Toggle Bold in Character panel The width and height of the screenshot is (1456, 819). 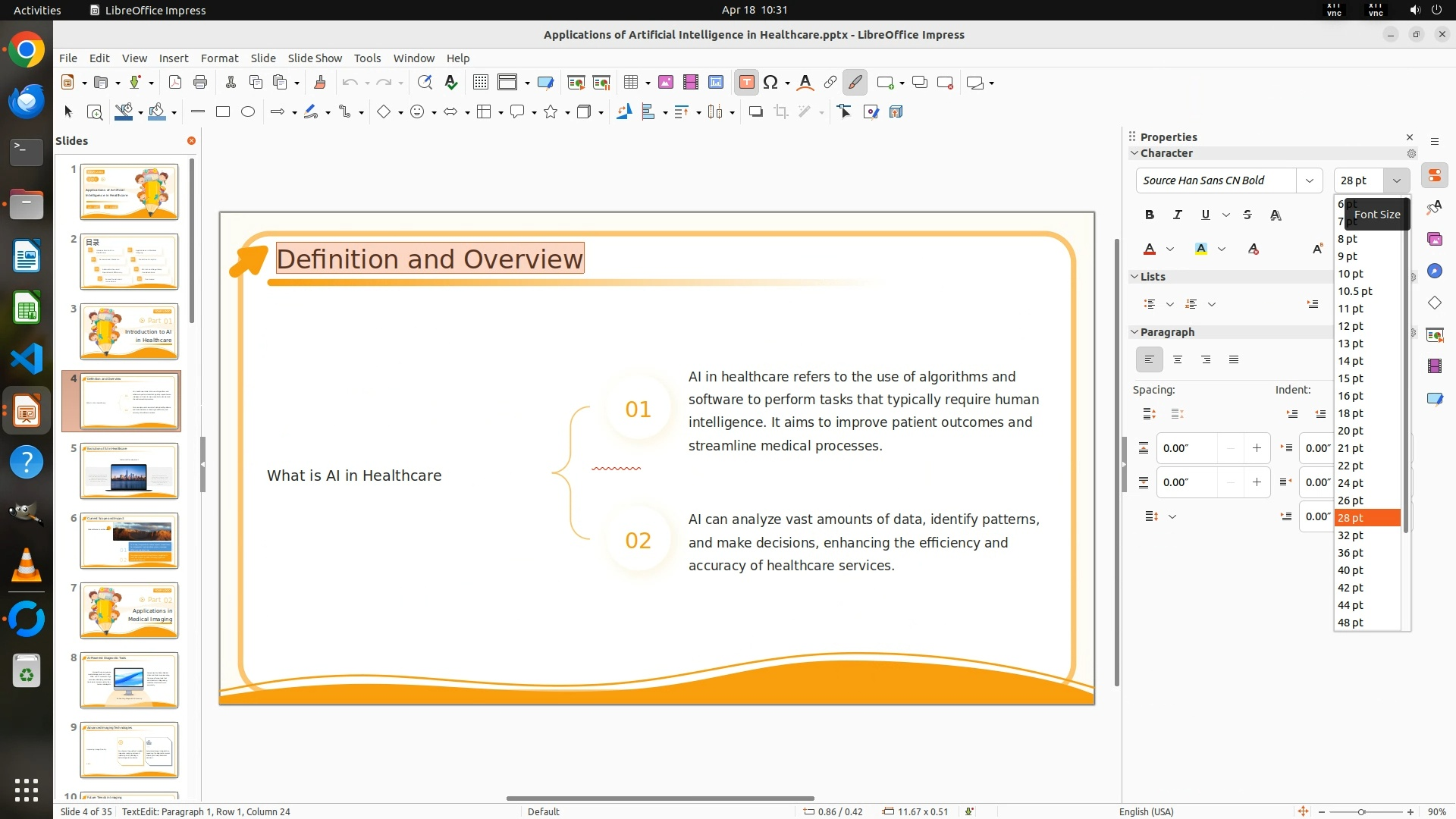tap(1150, 215)
